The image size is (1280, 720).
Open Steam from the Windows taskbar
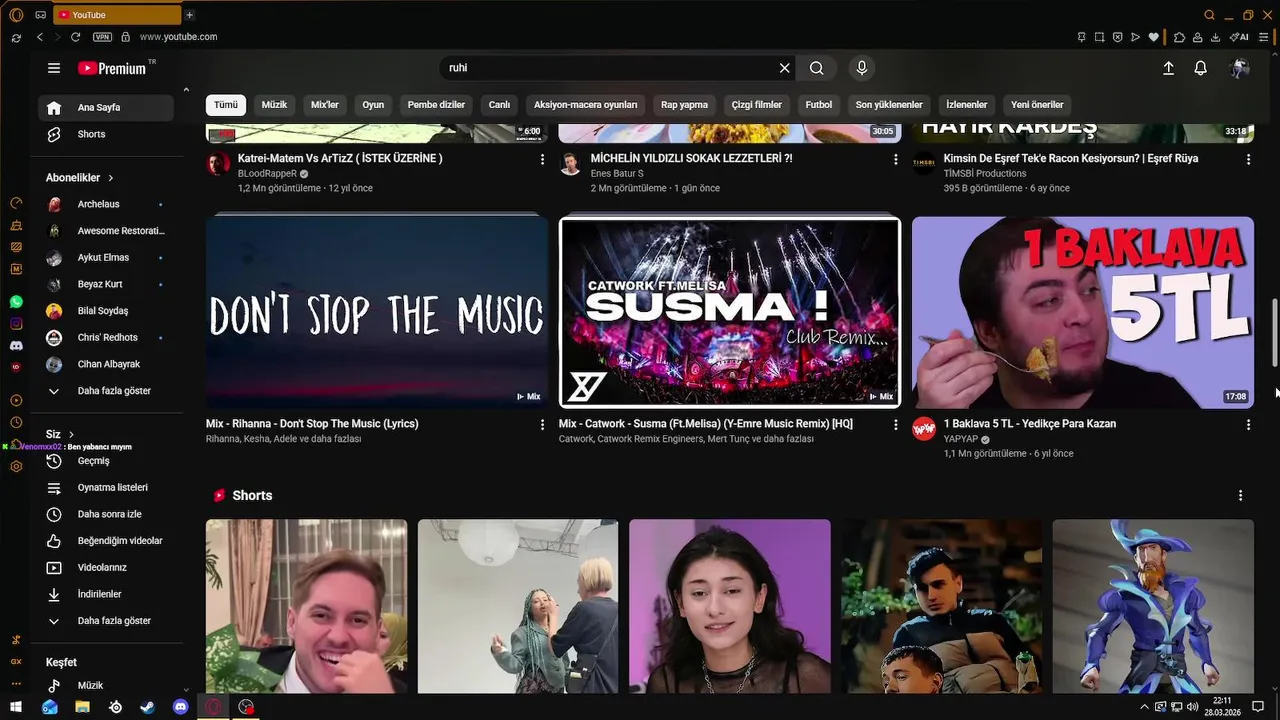pyautogui.click(x=147, y=707)
